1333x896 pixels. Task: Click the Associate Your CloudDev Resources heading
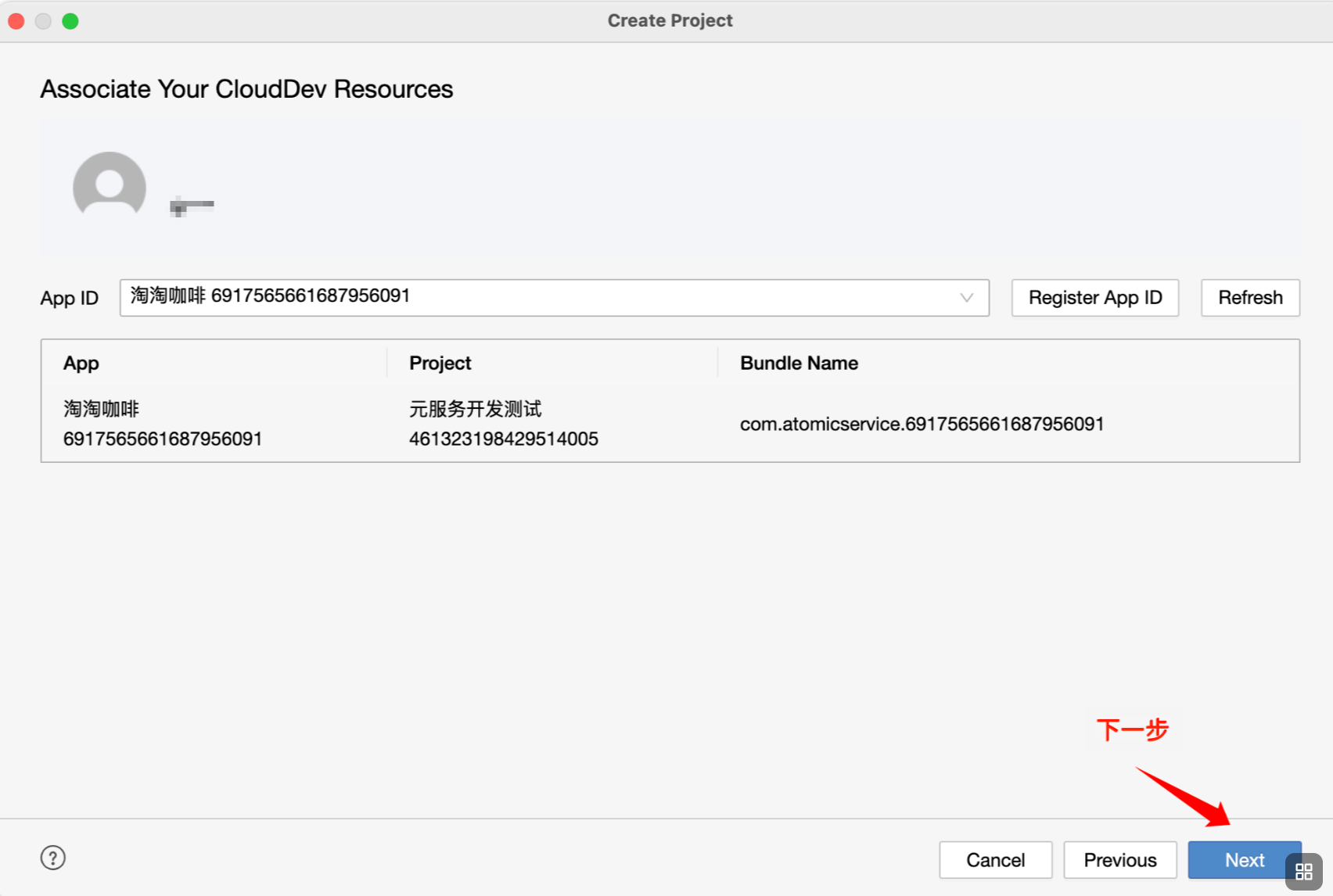[246, 89]
